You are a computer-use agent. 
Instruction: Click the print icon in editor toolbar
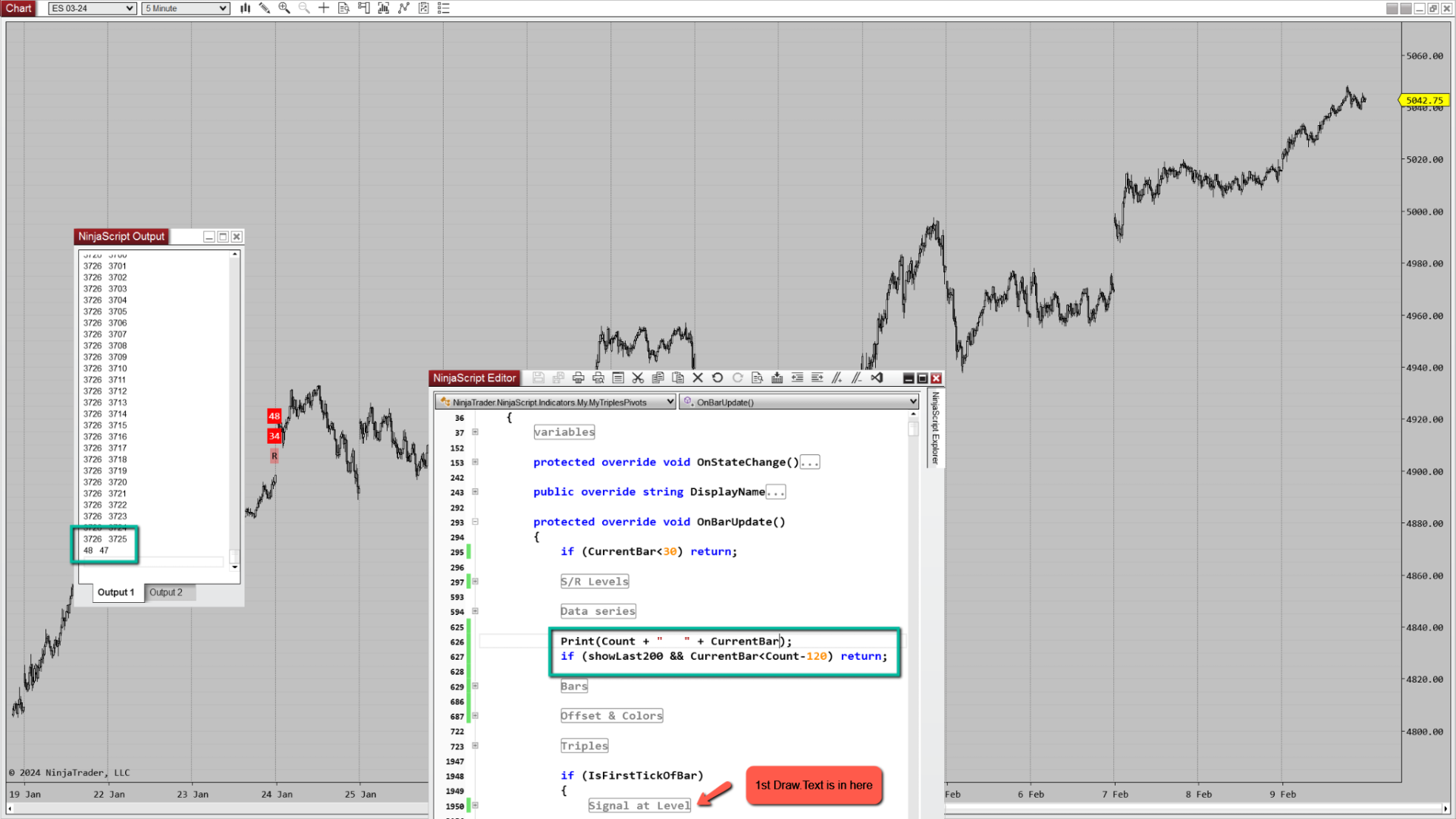point(579,378)
